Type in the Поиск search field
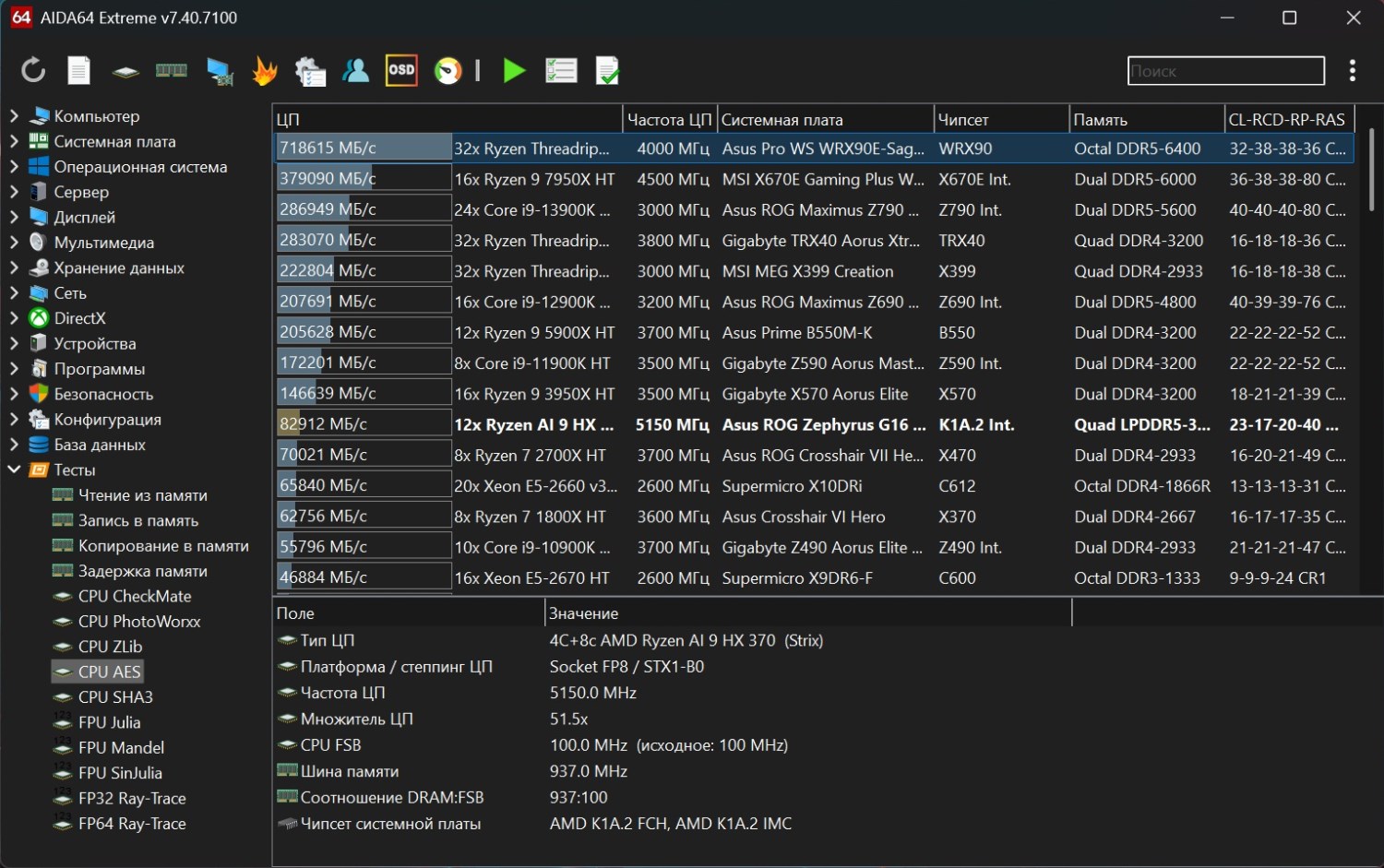This screenshot has width=1384, height=868. click(x=1225, y=71)
